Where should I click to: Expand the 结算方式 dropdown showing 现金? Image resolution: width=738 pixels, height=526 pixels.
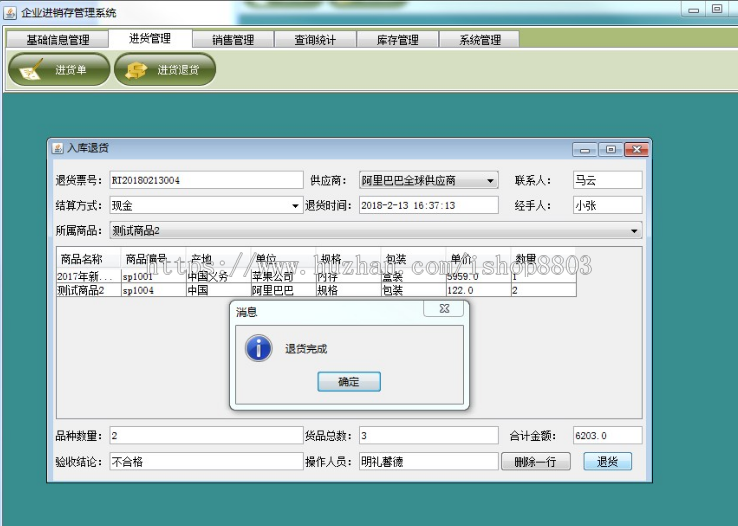click(x=295, y=206)
